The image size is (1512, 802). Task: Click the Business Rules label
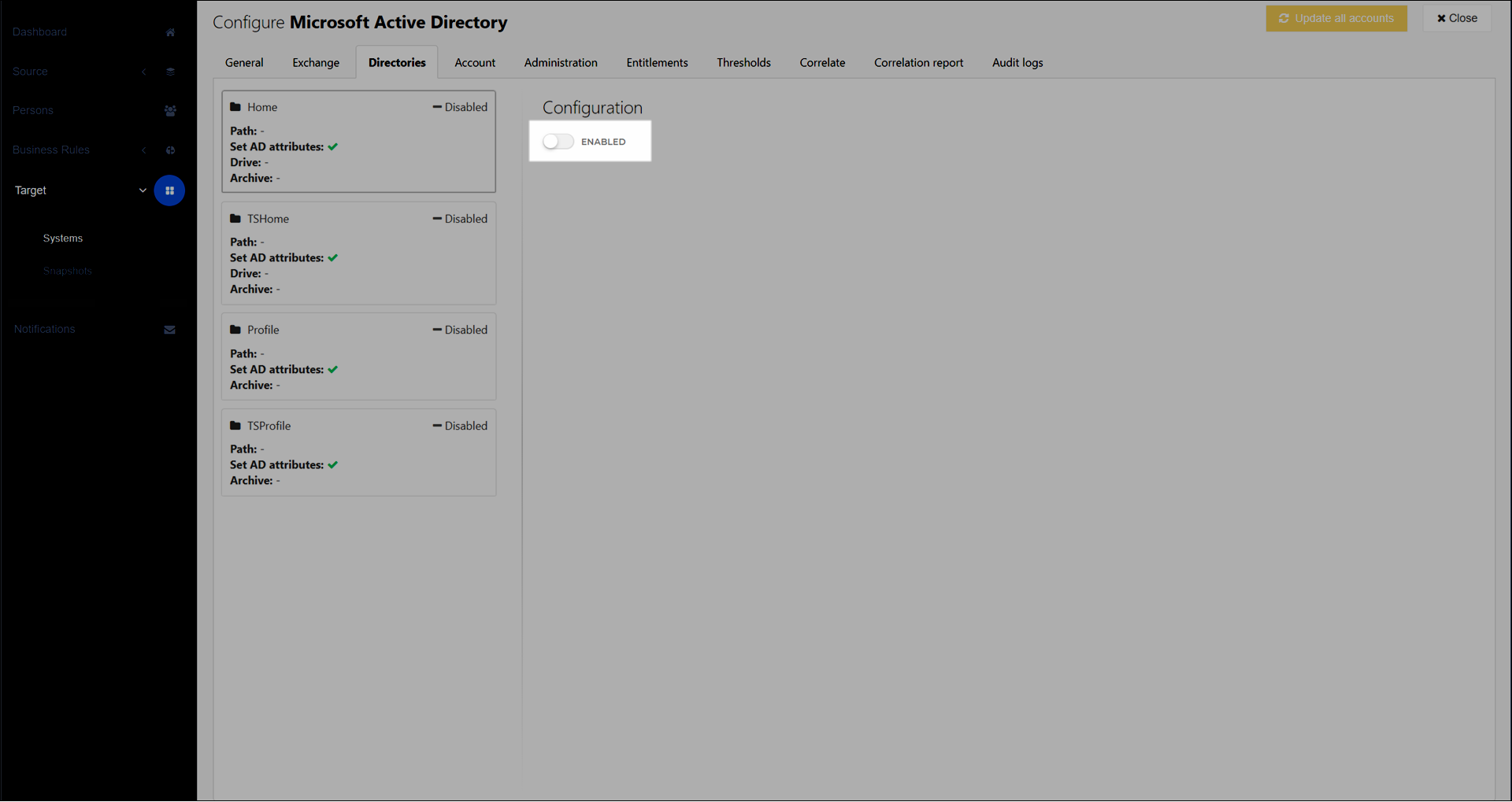[x=51, y=150]
